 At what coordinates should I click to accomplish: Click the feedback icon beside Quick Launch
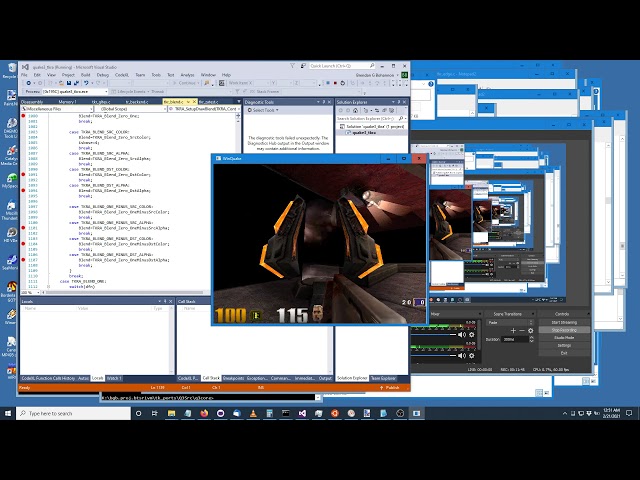pos(303,66)
